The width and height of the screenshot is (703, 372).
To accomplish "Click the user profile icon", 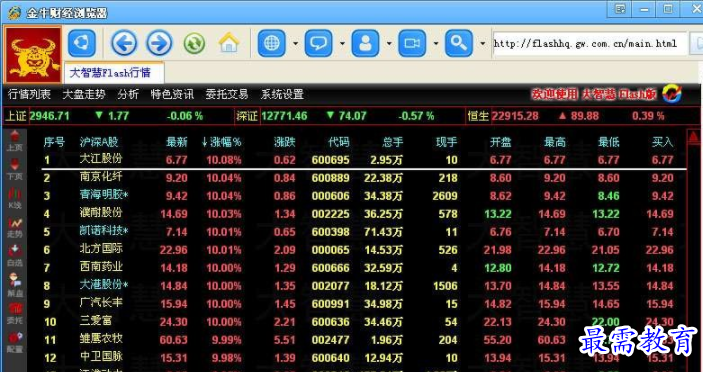I will [365, 43].
